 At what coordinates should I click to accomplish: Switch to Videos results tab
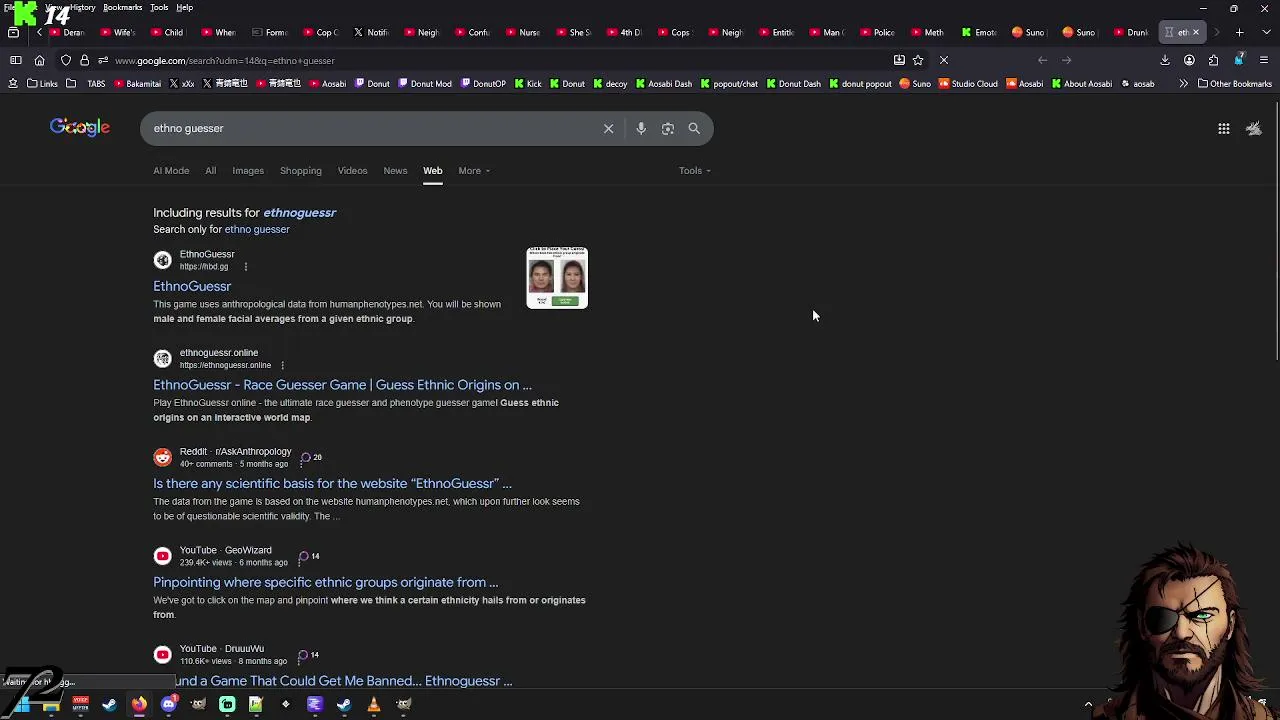[352, 171]
